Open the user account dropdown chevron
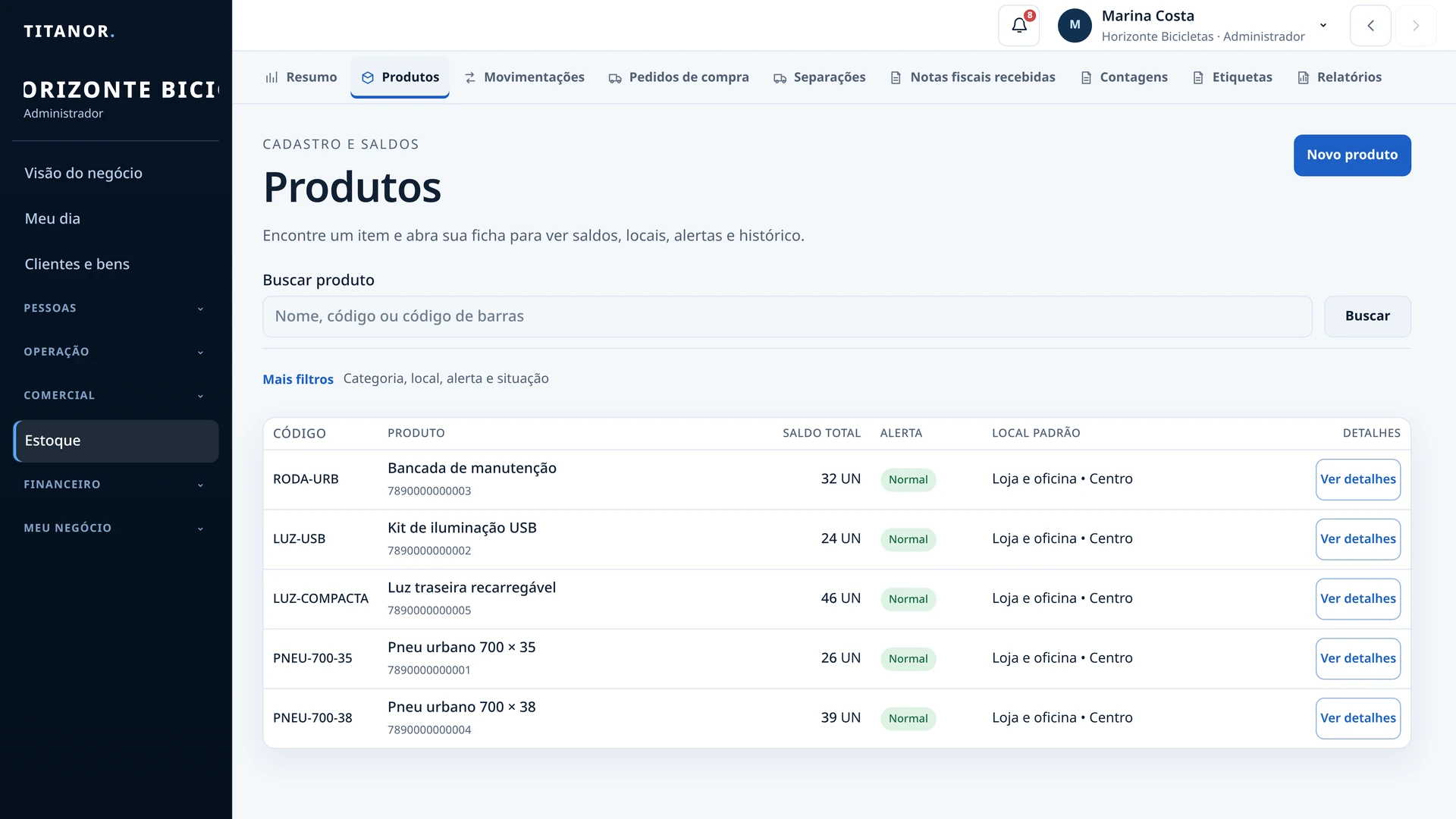1456x819 pixels. [x=1323, y=25]
